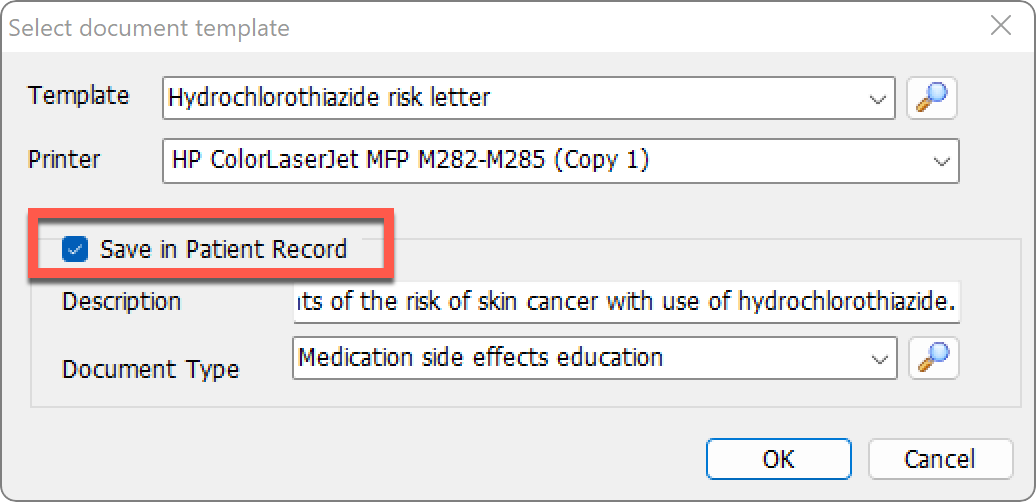Screen dimensions: 1036x502
Task: Click the Template label
Action: pyautogui.click(x=79, y=96)
